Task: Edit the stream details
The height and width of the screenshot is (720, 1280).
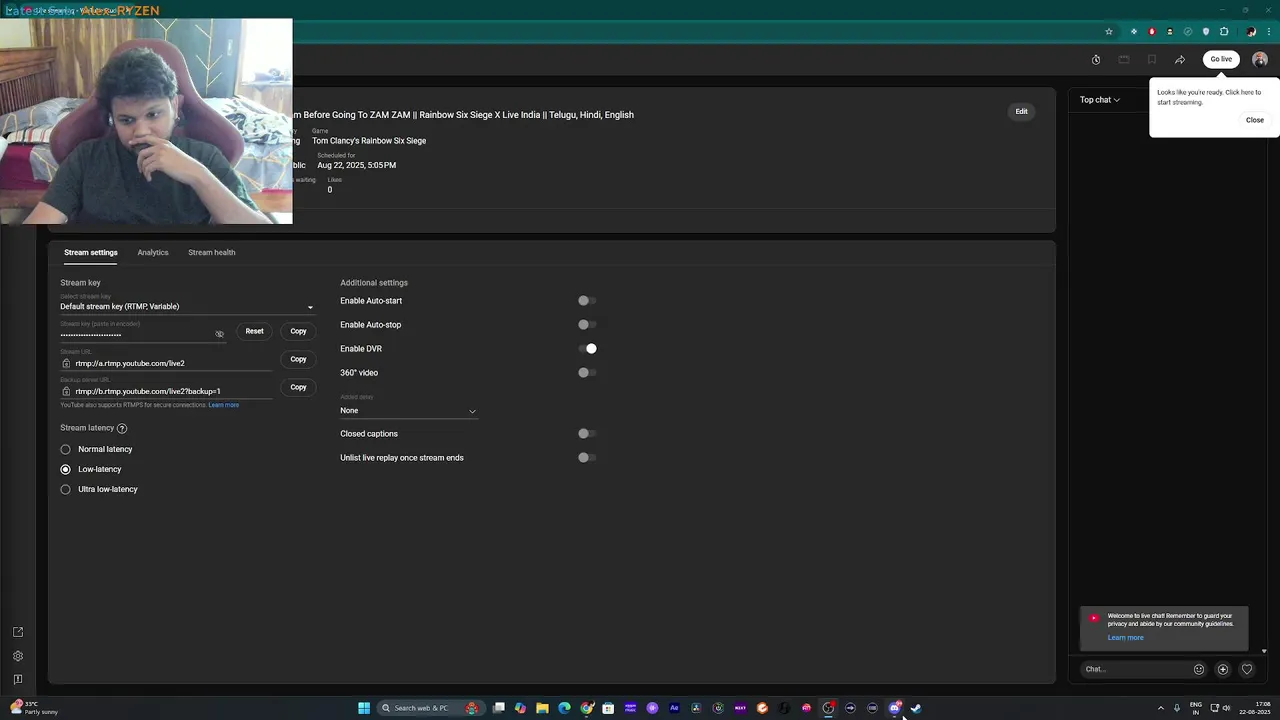Action: coord(1021,111)
